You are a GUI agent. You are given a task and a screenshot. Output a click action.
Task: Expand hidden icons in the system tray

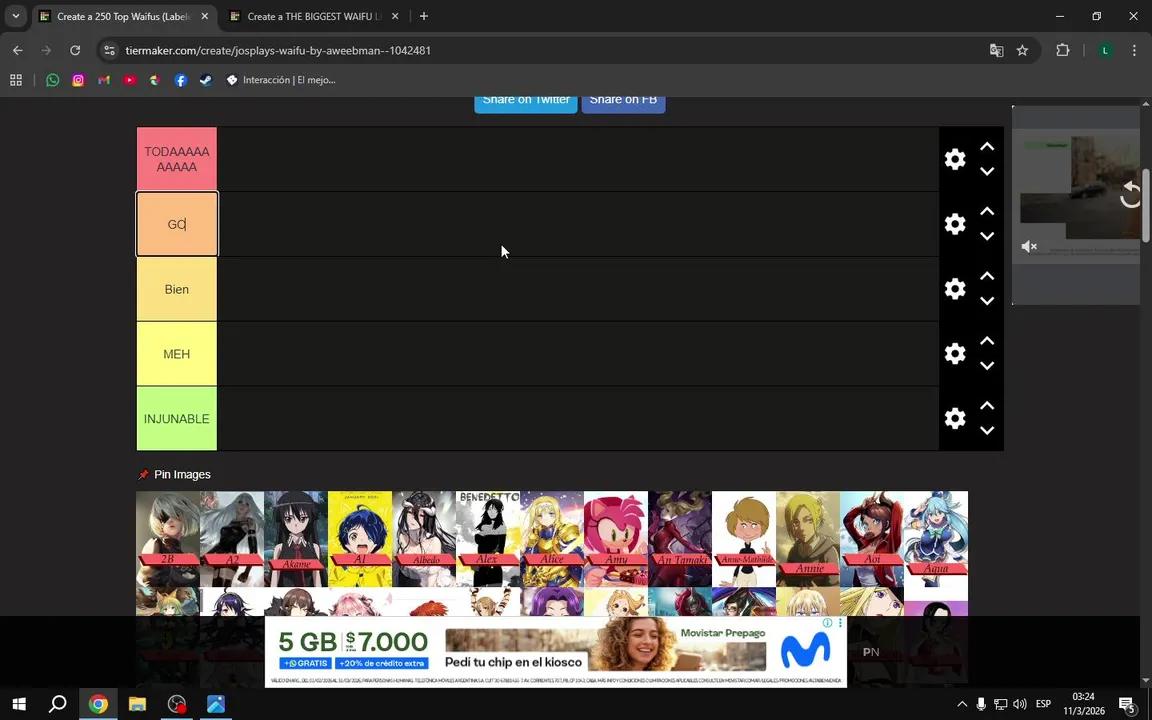pyautogui.click(x=962, y=704)
